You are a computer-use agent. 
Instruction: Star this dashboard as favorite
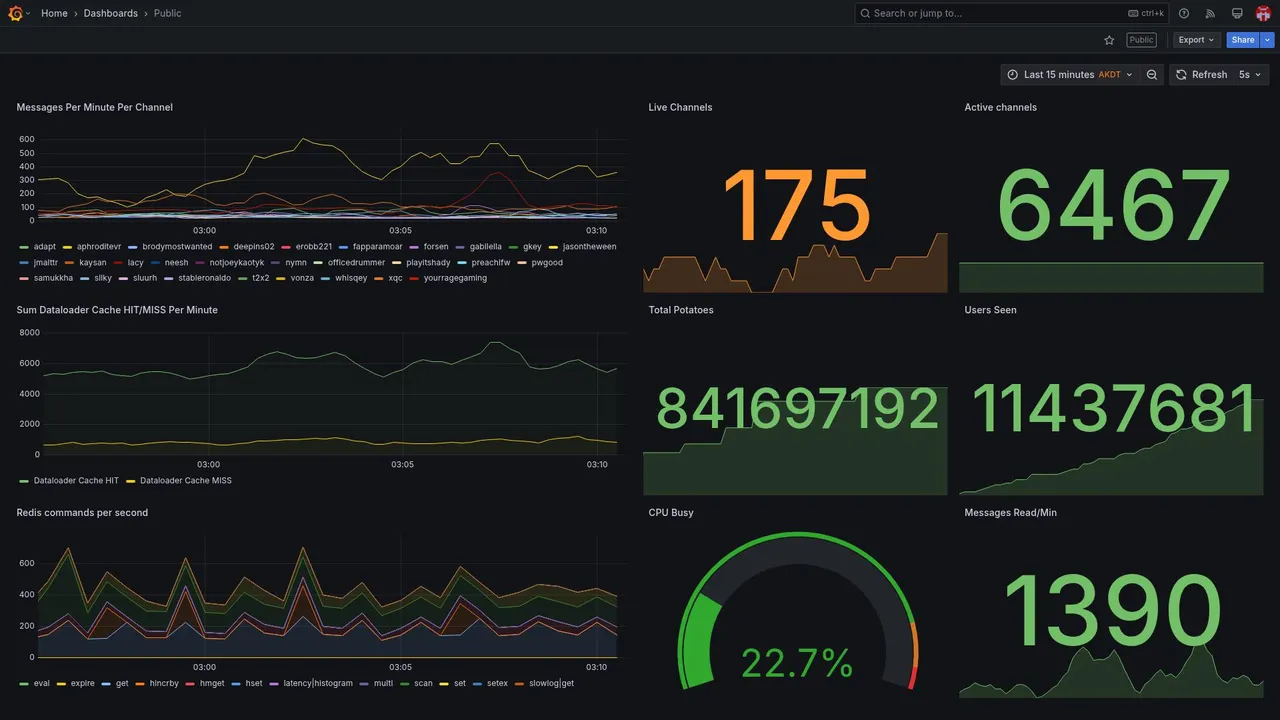click(1109, 40)
